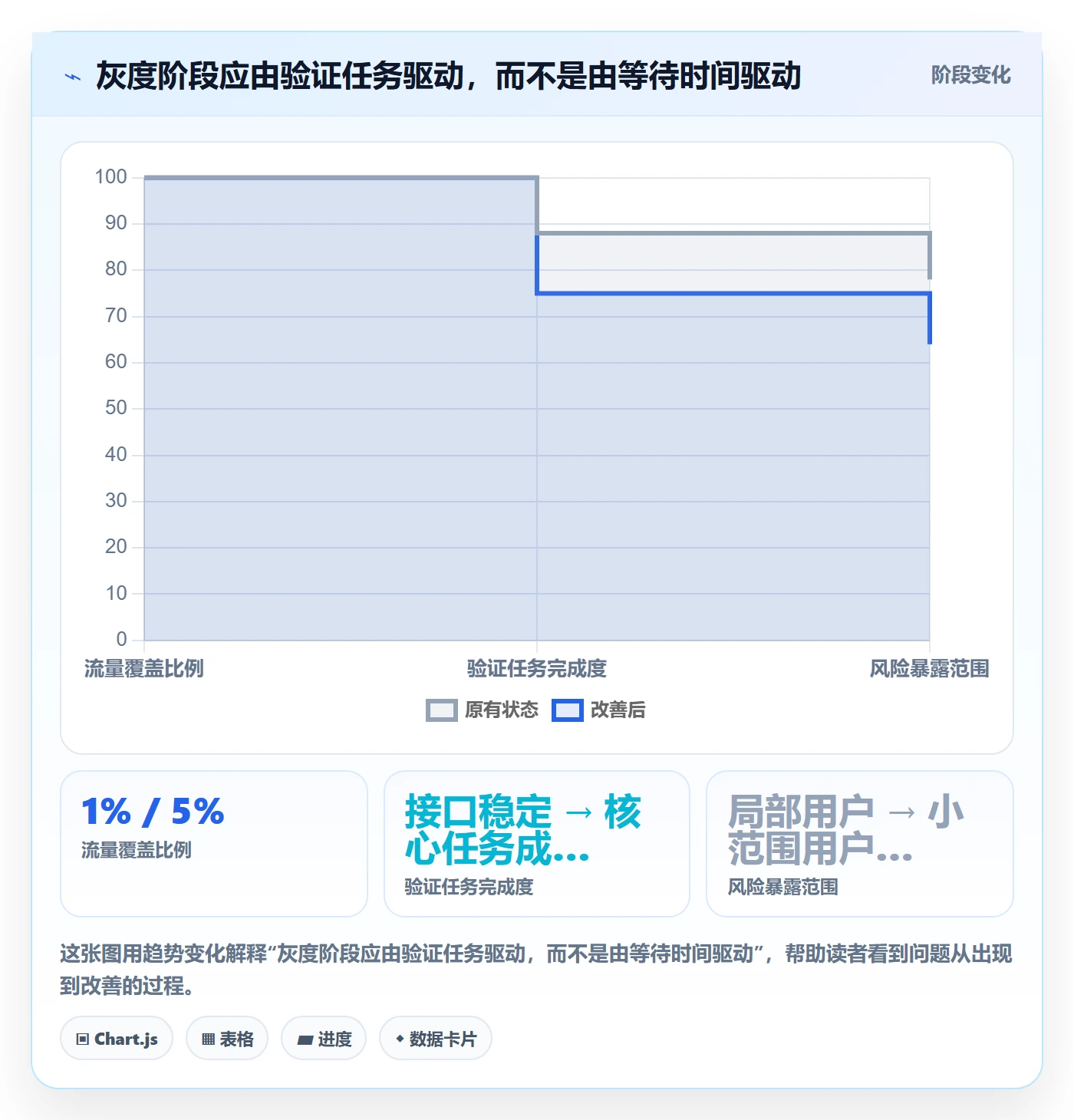Click the 原有状态 legend text

(x=502, y=710)
